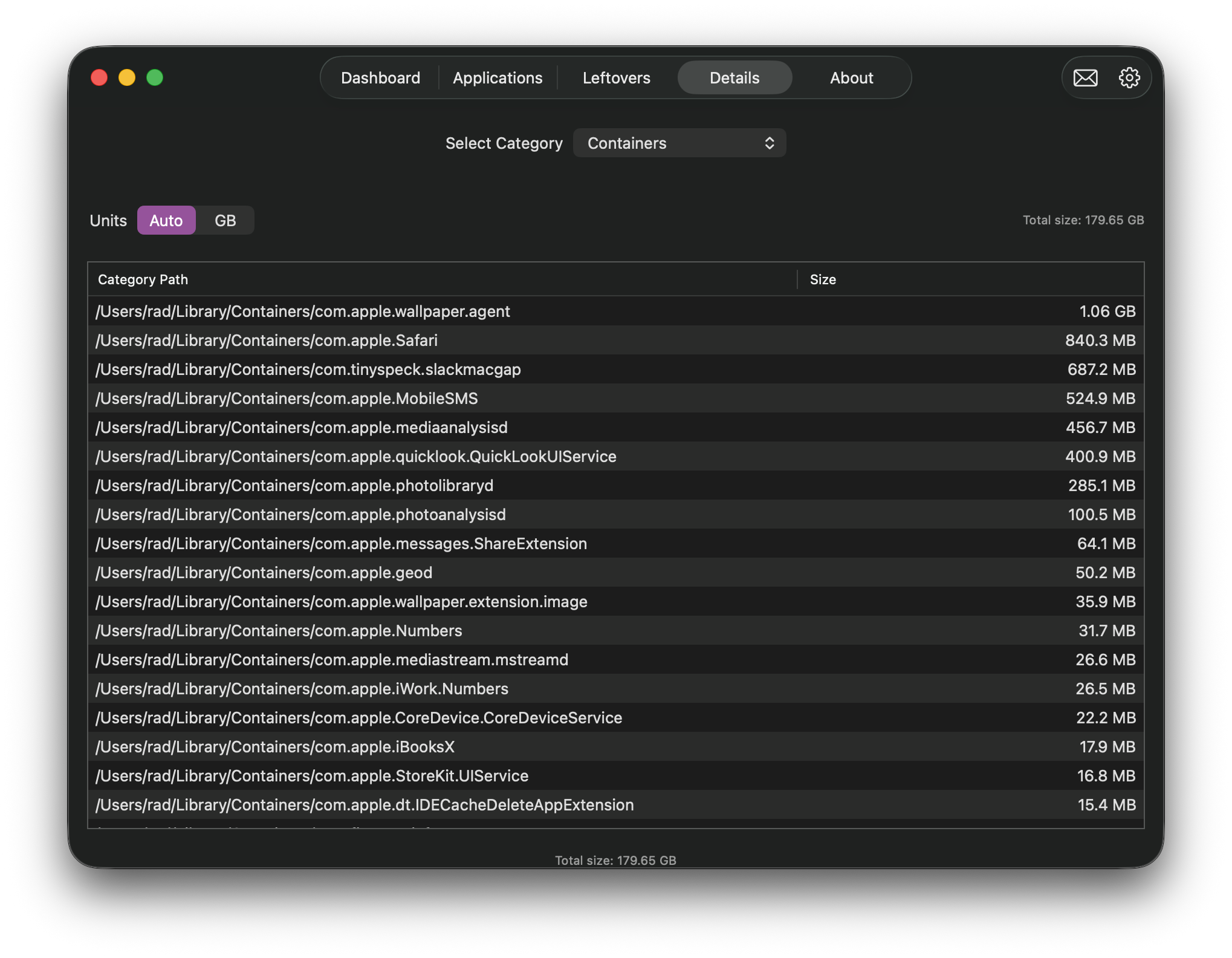Switch to the Dashboard tab
This screenshot has height=958, width=1232.
click(380, 78)
